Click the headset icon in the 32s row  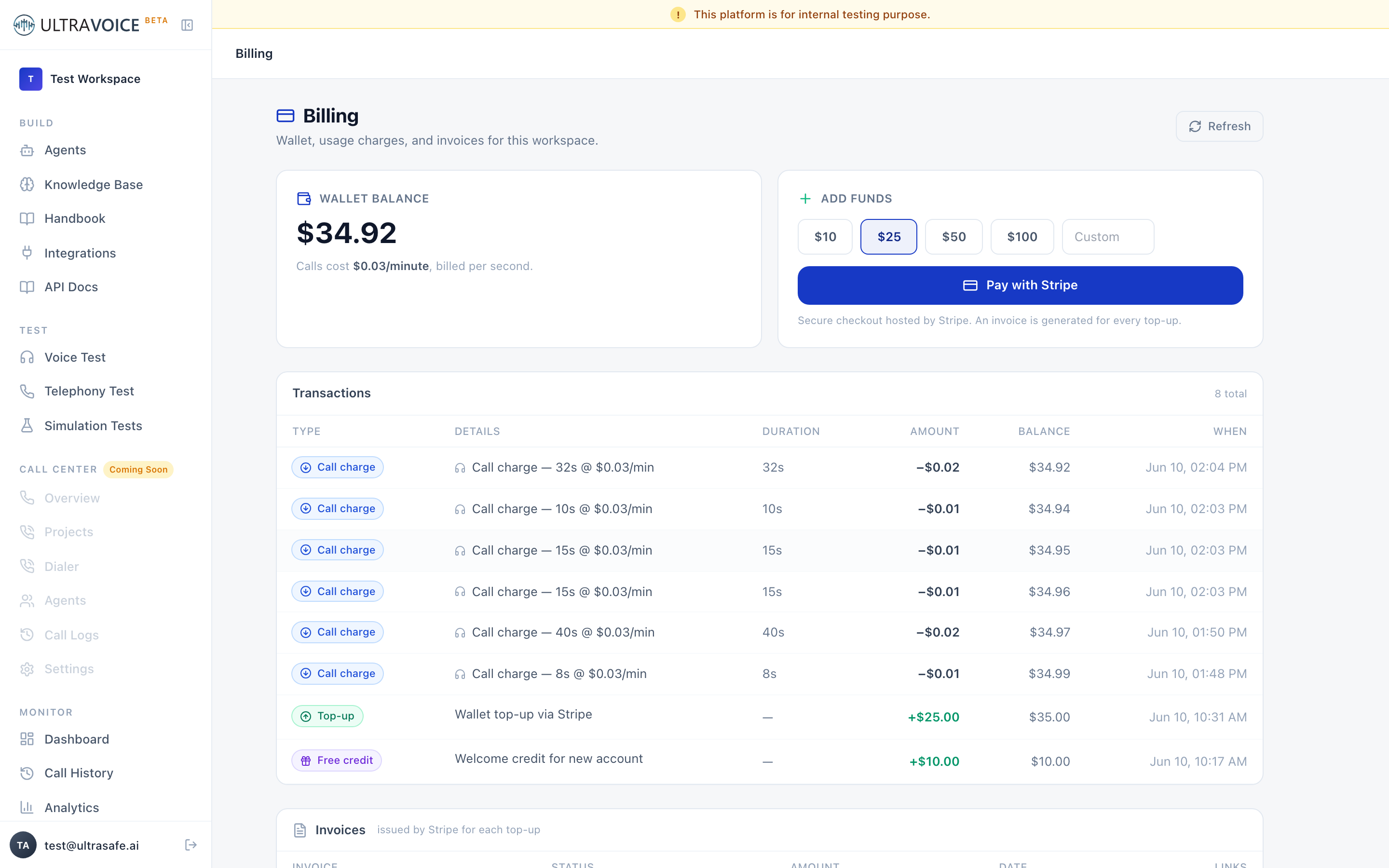pyautogui.click(x=460, y=468)
